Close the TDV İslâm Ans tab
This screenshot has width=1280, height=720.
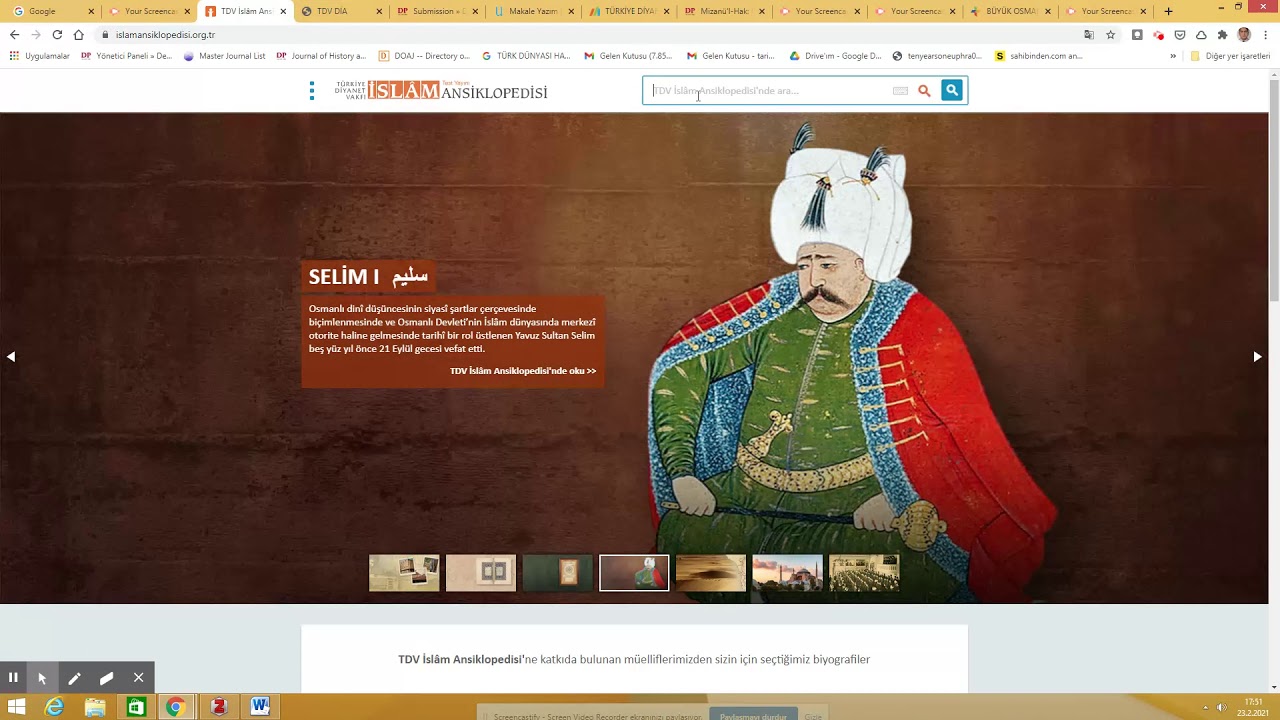[x=283, y=12]
